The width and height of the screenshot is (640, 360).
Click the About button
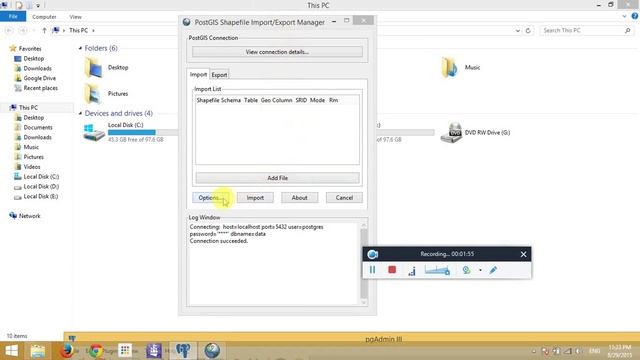click(x=299, y=198)
